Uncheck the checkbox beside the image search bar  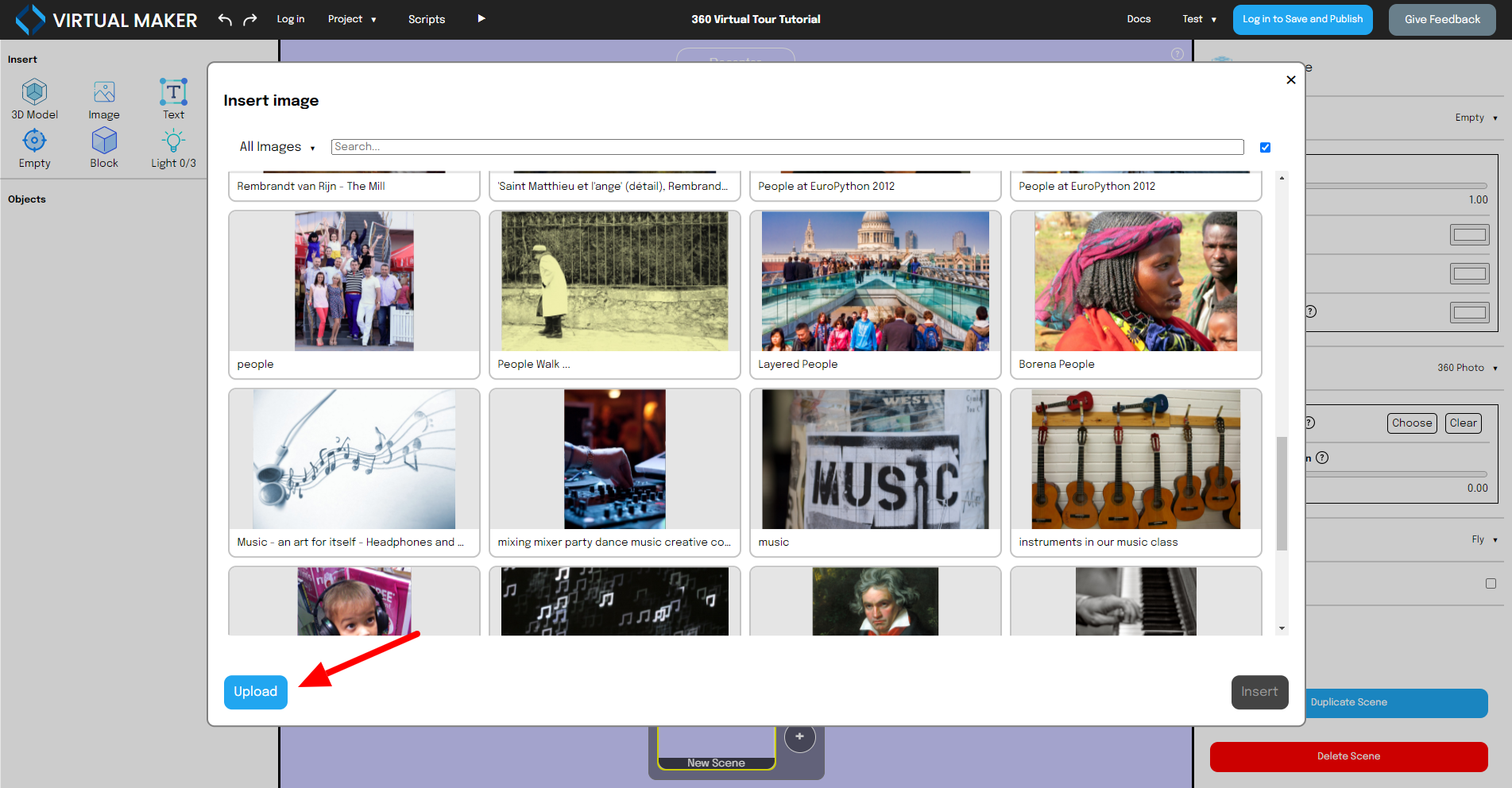(1264, 147)
